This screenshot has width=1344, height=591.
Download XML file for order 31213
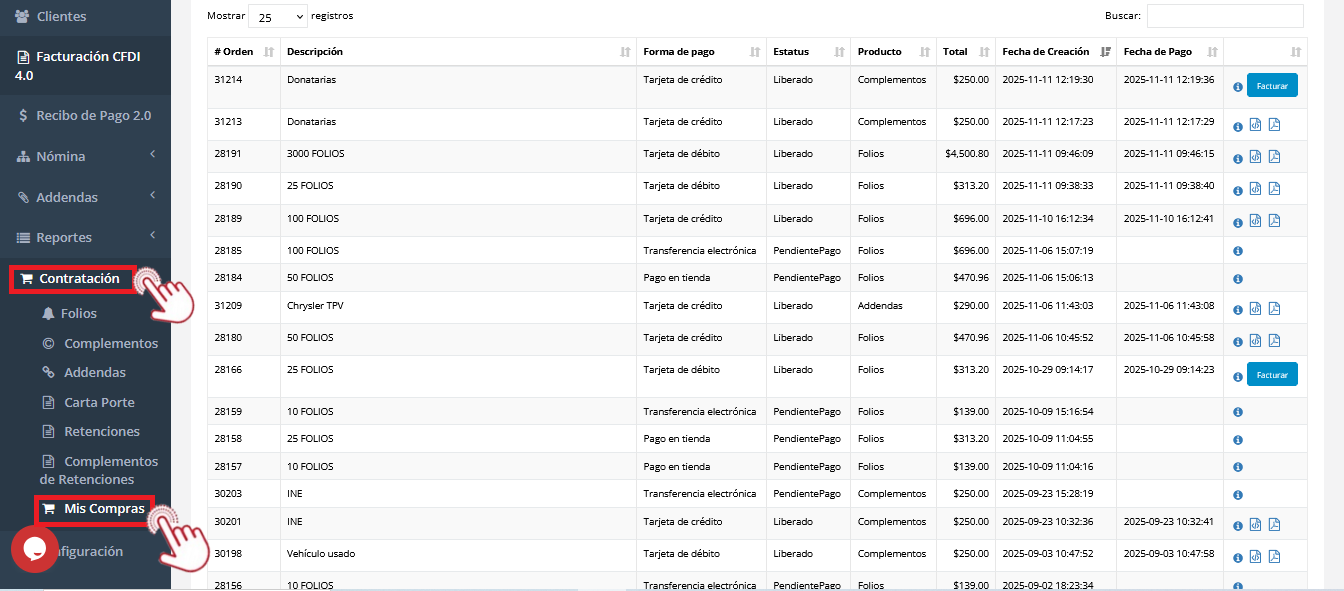pos(1256,126)
